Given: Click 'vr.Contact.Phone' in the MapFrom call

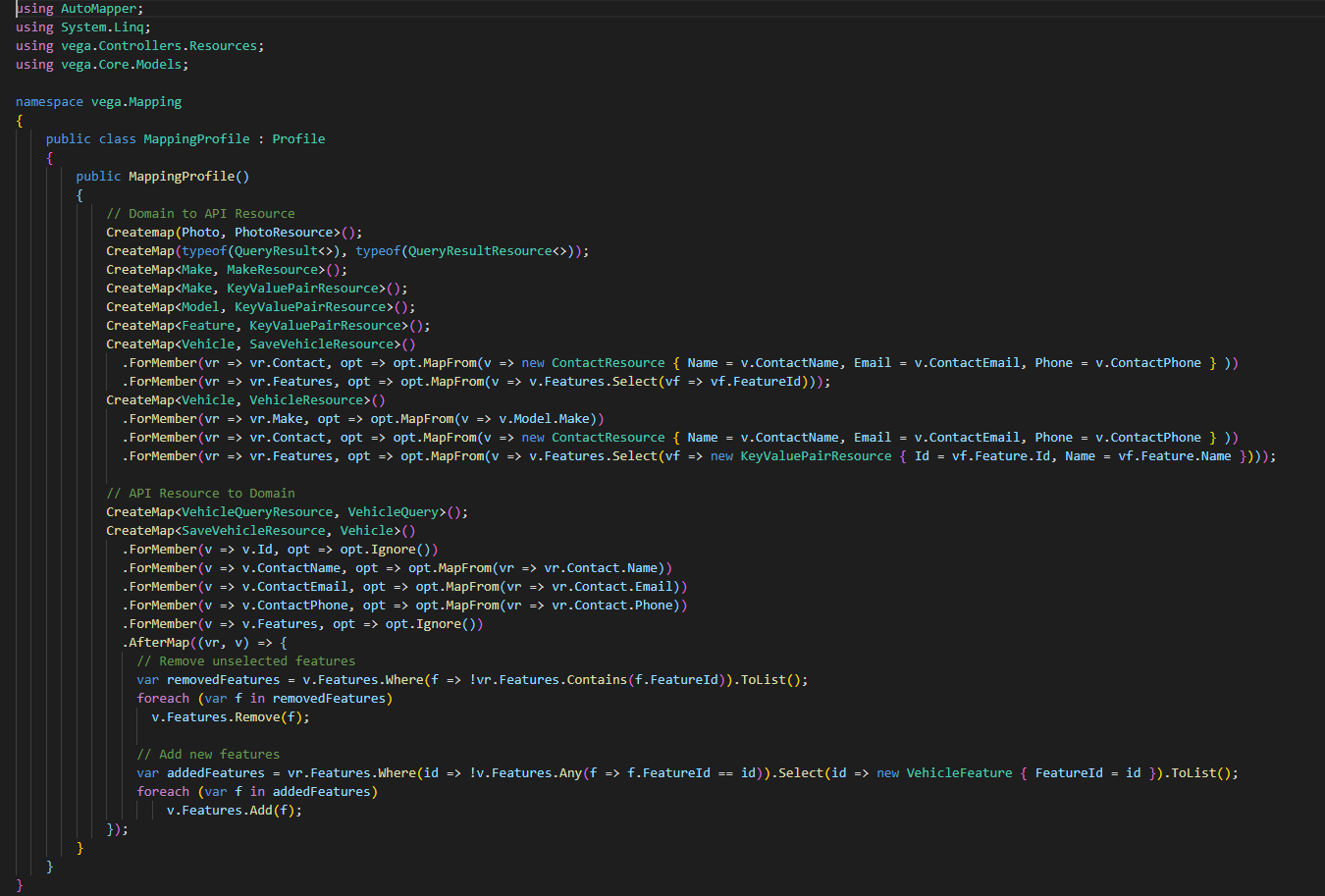Looking at the screenshot, I should click(x=612, y=606).
